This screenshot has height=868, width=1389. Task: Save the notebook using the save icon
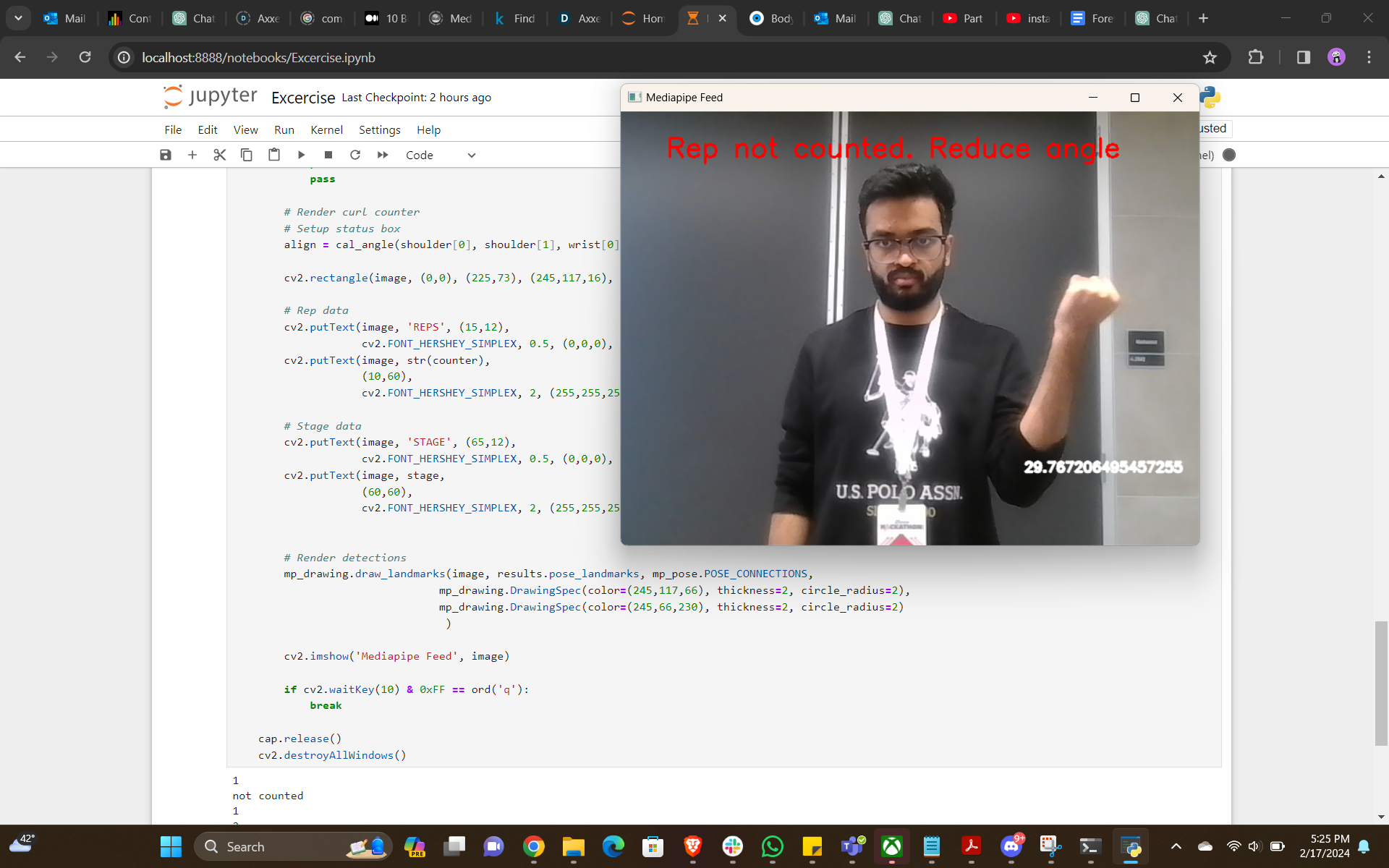pos(166,154)
